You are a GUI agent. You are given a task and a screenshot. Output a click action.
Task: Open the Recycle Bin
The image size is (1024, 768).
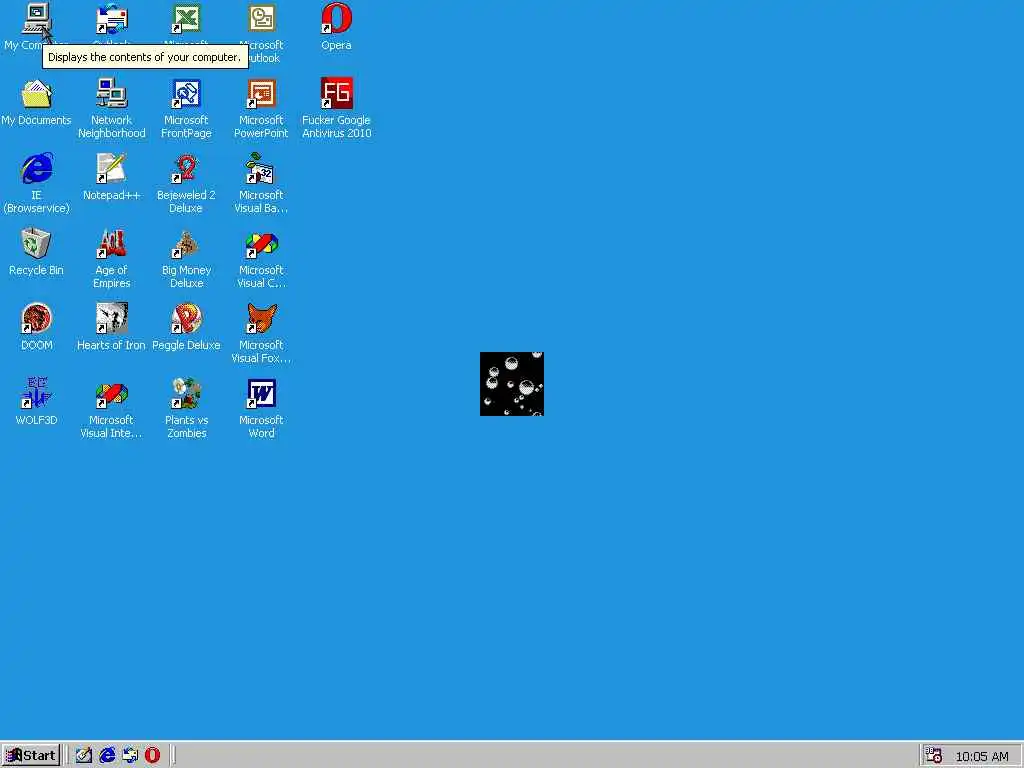coord(37,244)
